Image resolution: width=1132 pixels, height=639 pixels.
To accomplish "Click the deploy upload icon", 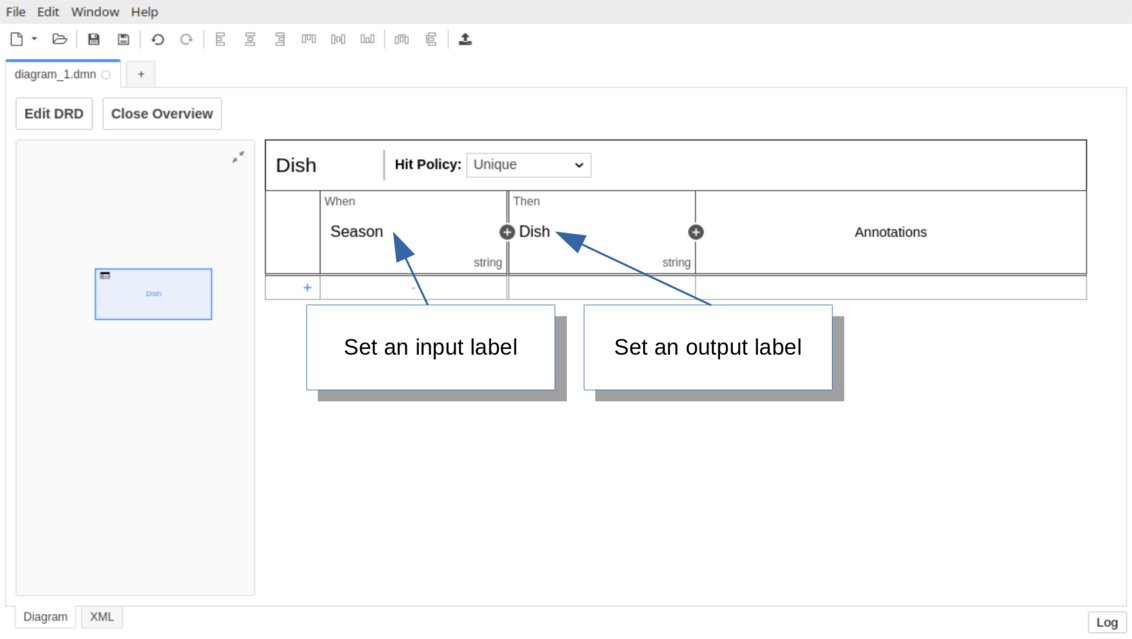I will click(465, 39).
